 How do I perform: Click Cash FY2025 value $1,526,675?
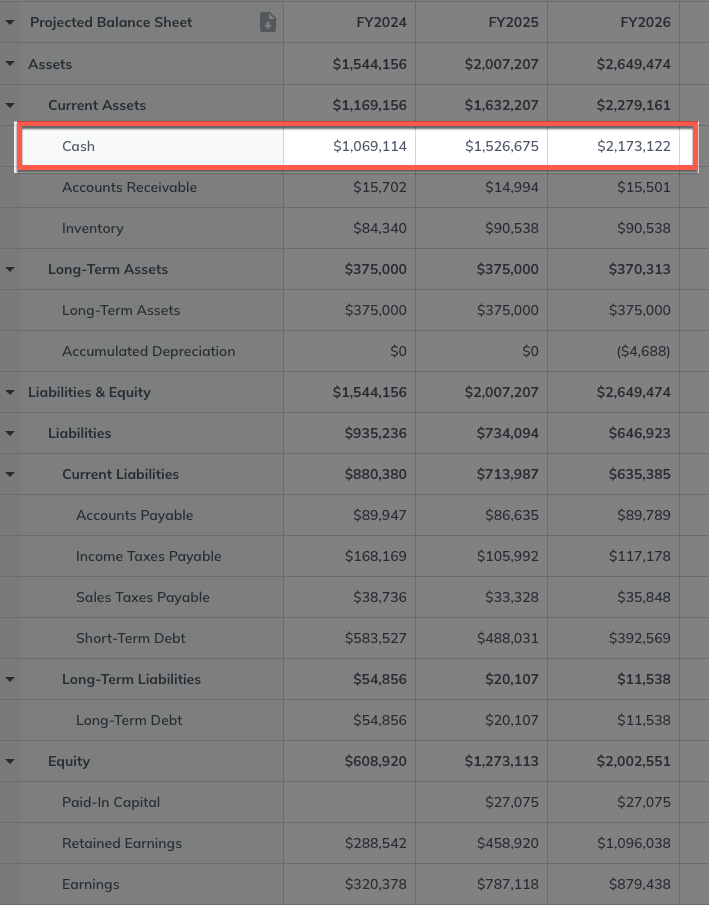[x=502, y=146]
